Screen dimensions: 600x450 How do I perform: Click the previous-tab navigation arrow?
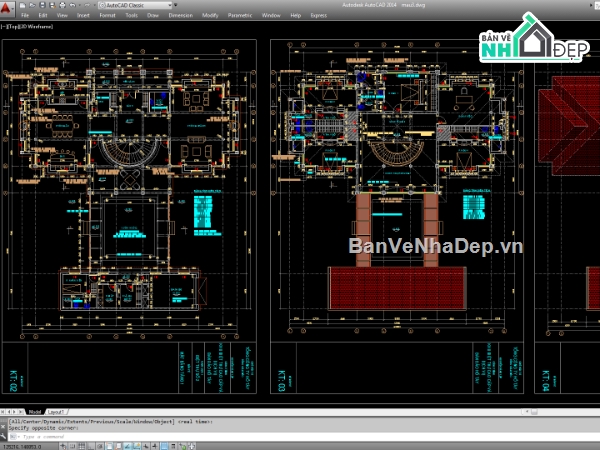[8, 412]
